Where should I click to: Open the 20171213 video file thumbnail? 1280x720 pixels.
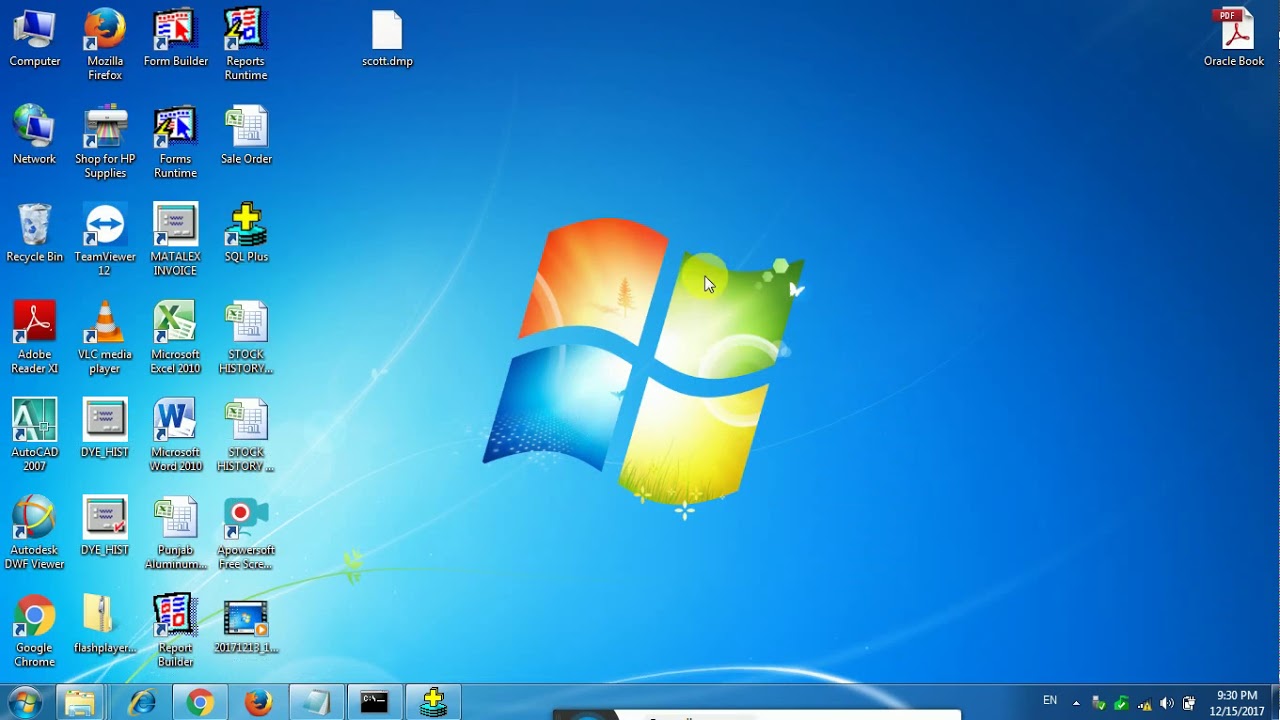click(246, 625)
